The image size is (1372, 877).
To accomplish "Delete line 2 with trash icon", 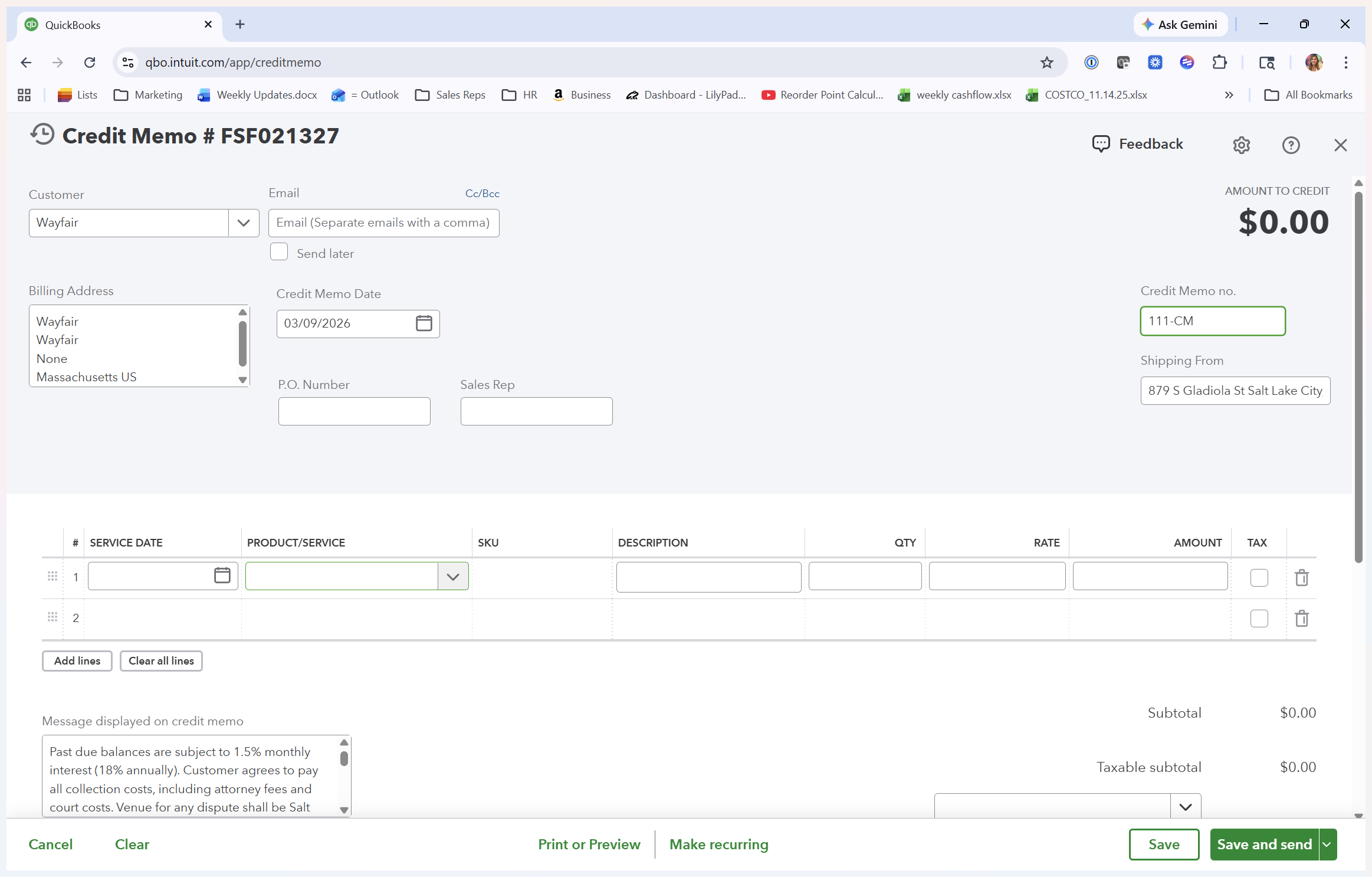I will tap(1302, 619).
